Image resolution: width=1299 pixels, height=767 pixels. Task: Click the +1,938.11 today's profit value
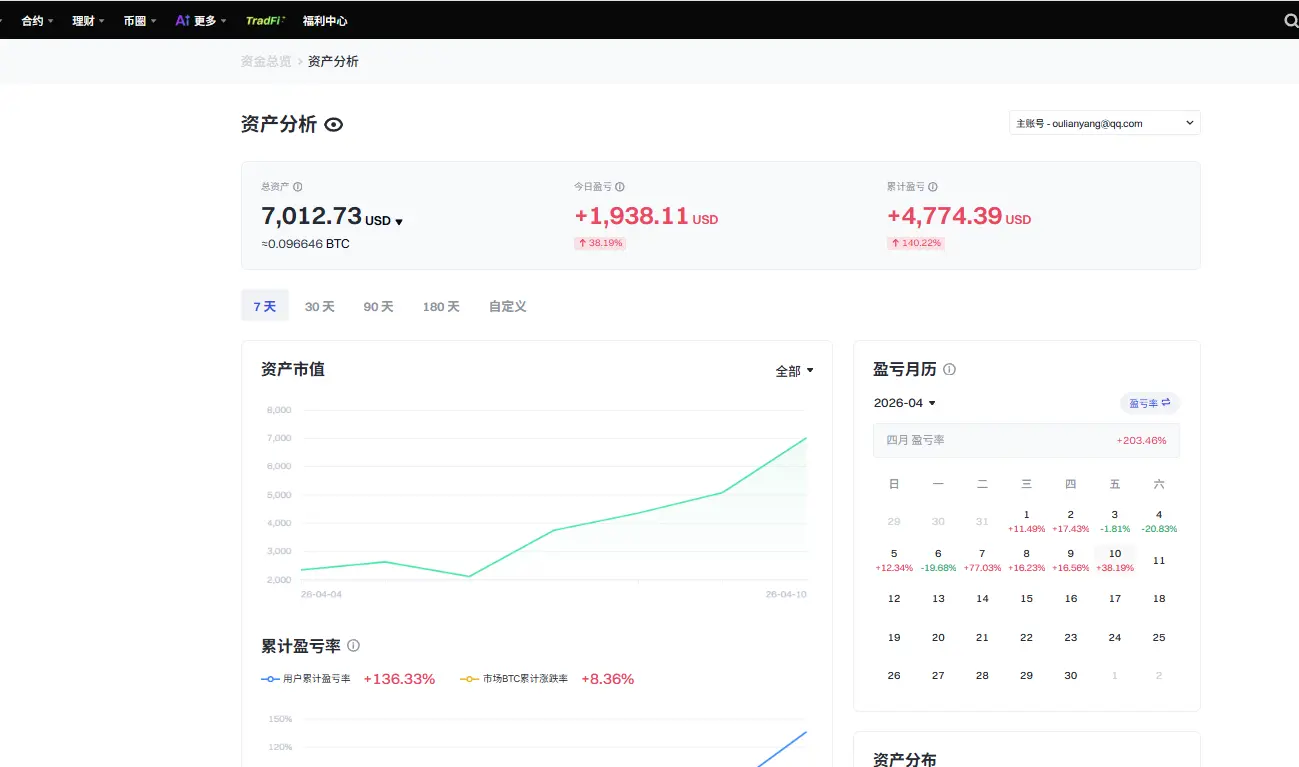click(x=631, y=215)
